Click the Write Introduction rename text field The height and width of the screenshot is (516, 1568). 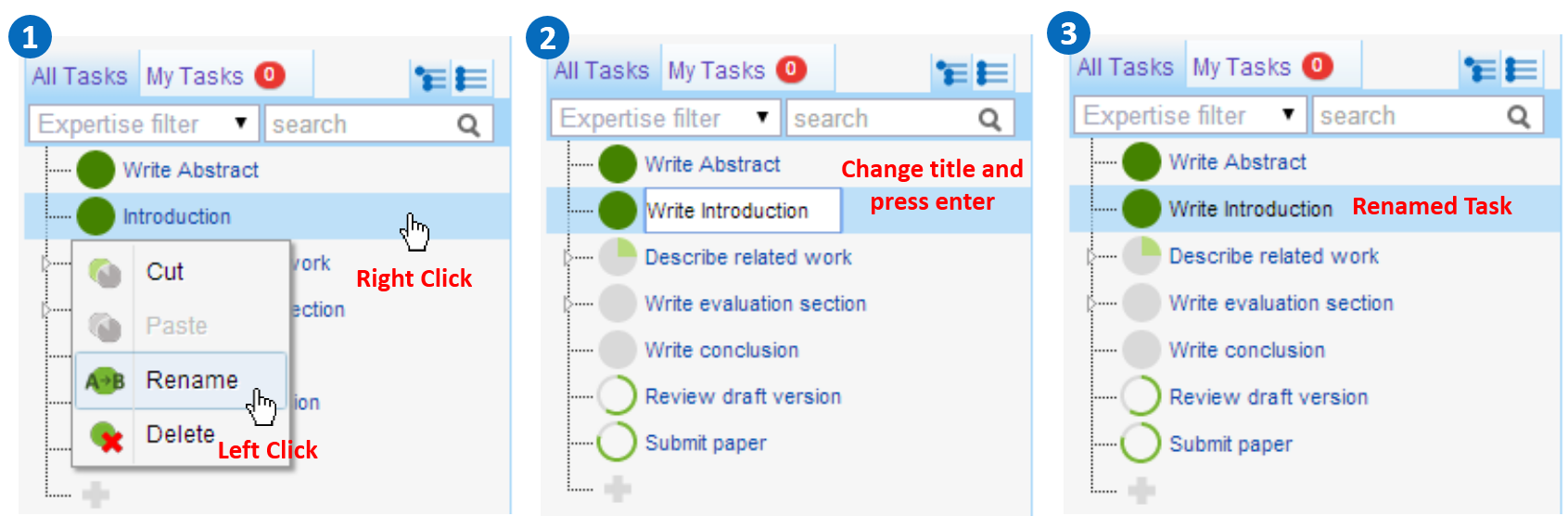(x=742, y=211)
